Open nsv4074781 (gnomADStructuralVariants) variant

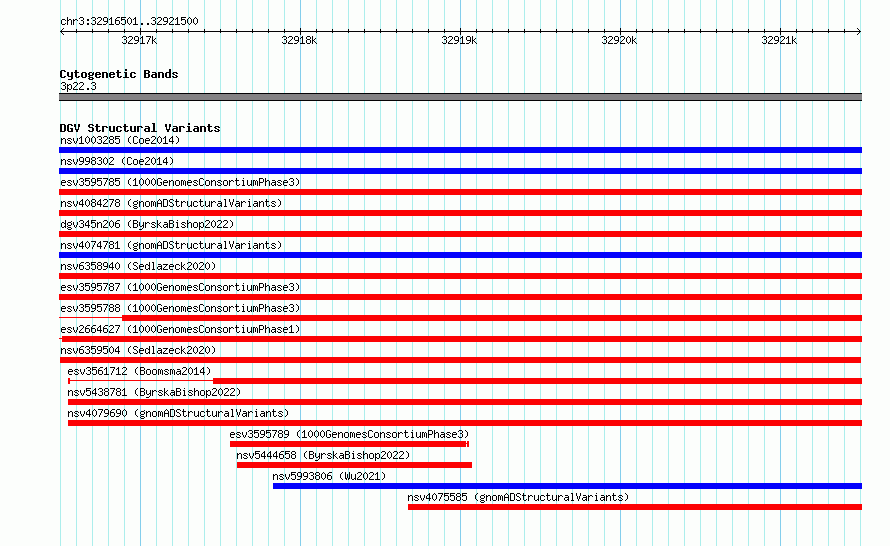coord(171,245)
